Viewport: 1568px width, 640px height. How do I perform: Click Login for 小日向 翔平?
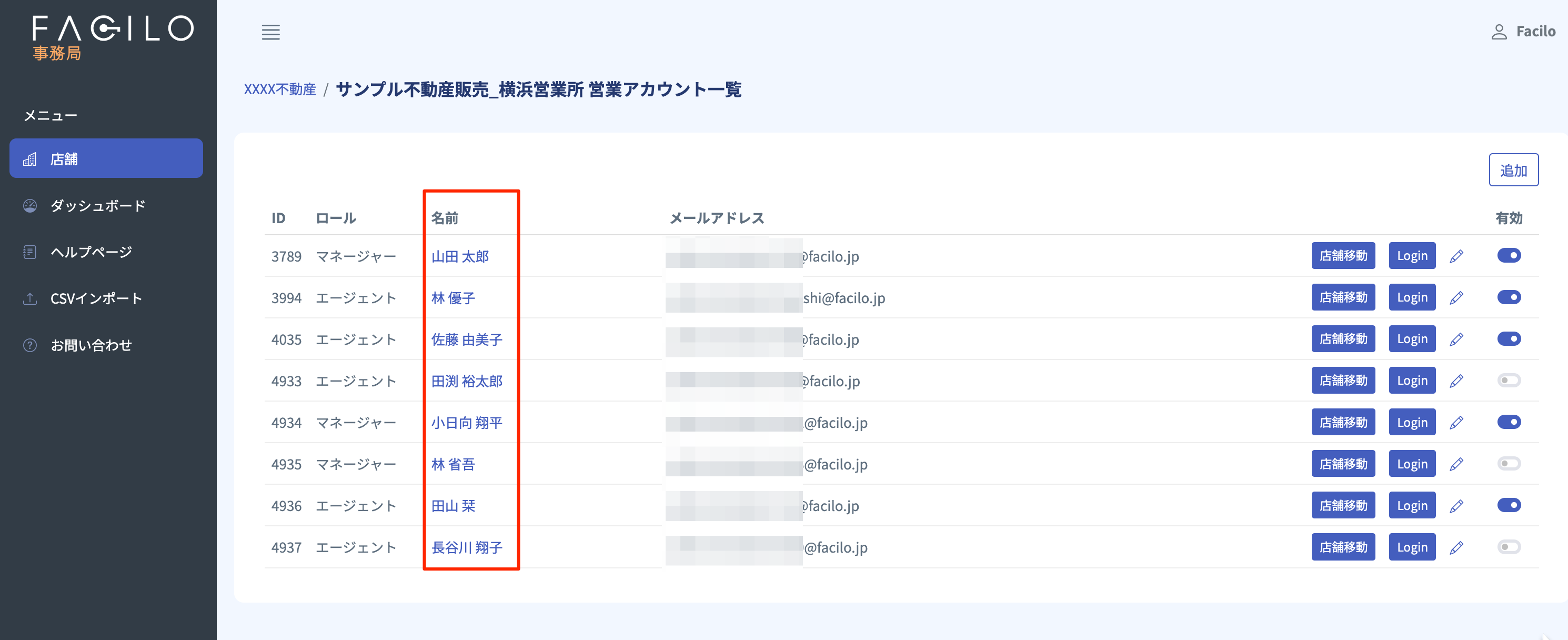point(1412,422)
